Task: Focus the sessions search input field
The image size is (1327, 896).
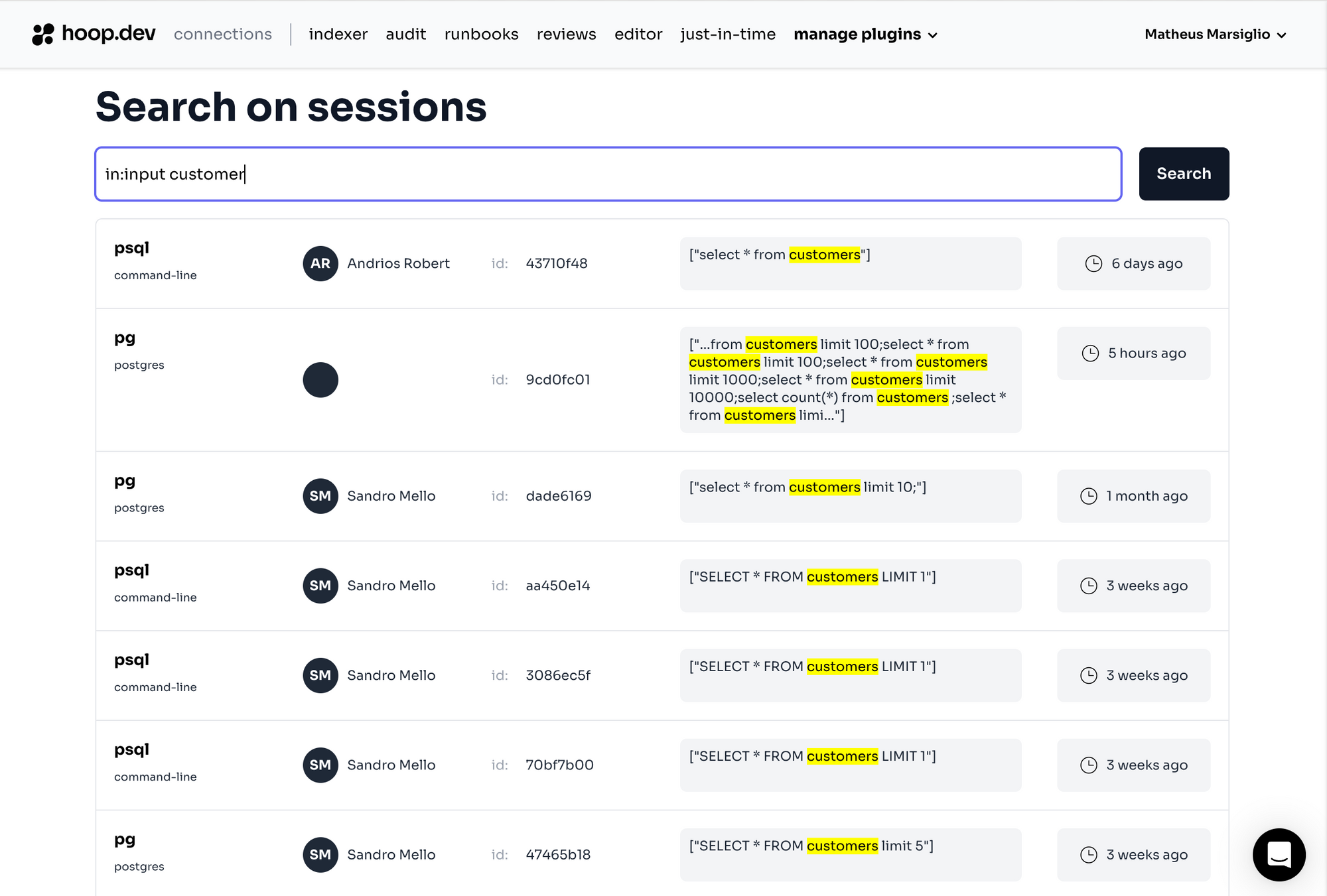Action: pos(608,174)
